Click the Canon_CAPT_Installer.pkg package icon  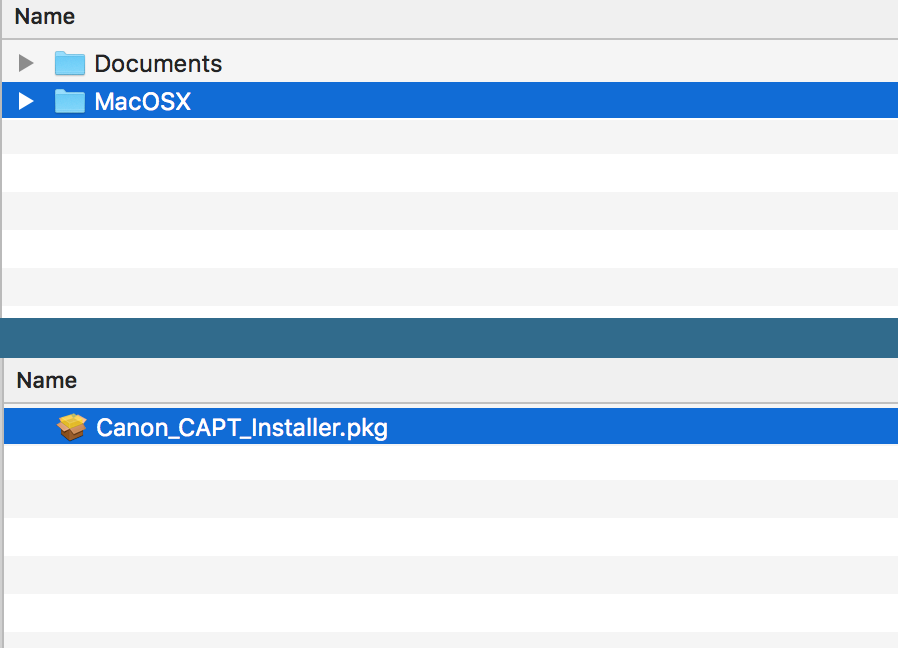click(x=71, y=426)
